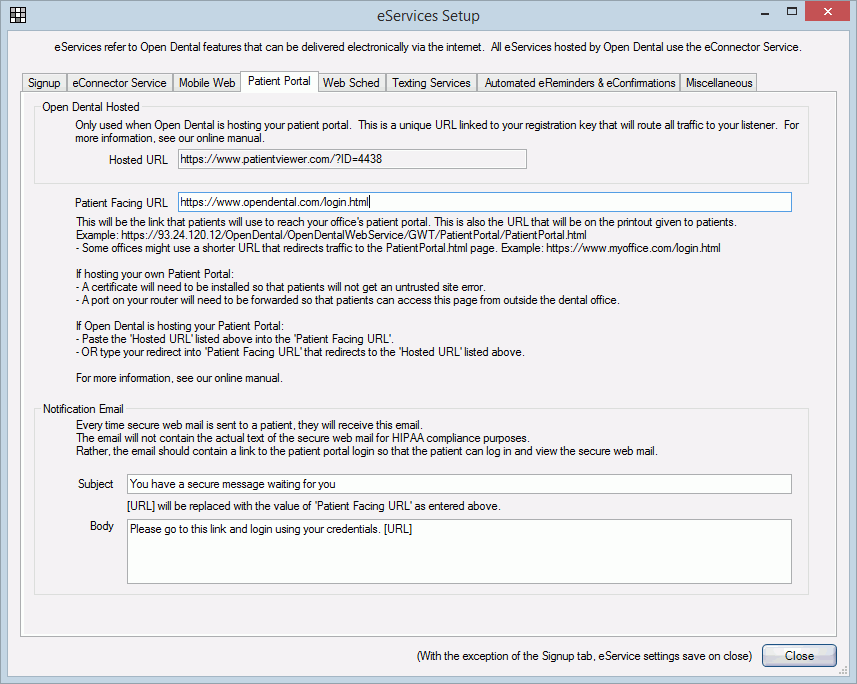Viewport: 857px width, 684px height.
Task: Click into the Hosted URL field
Action: (352, 159)
